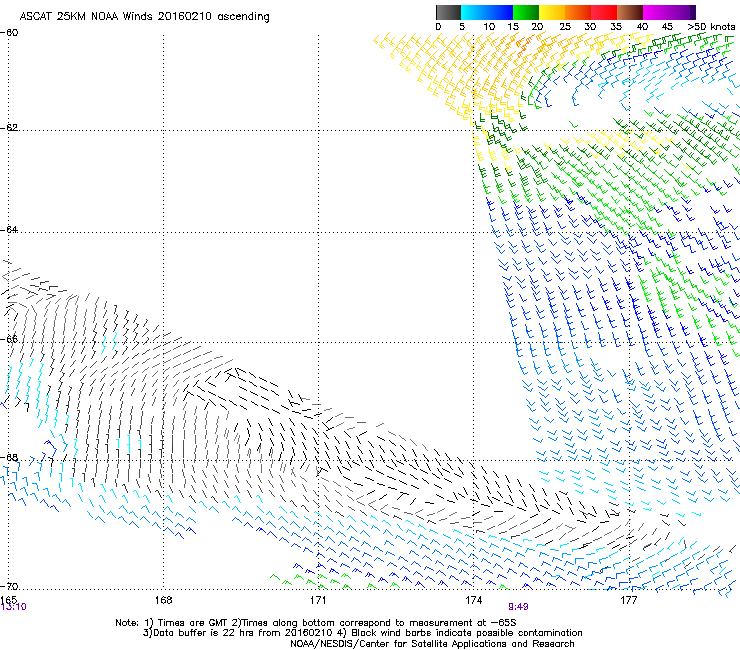Click the purple '9:49' pass time label
This screenshot has height=650, width=740.
pos(518,607)
